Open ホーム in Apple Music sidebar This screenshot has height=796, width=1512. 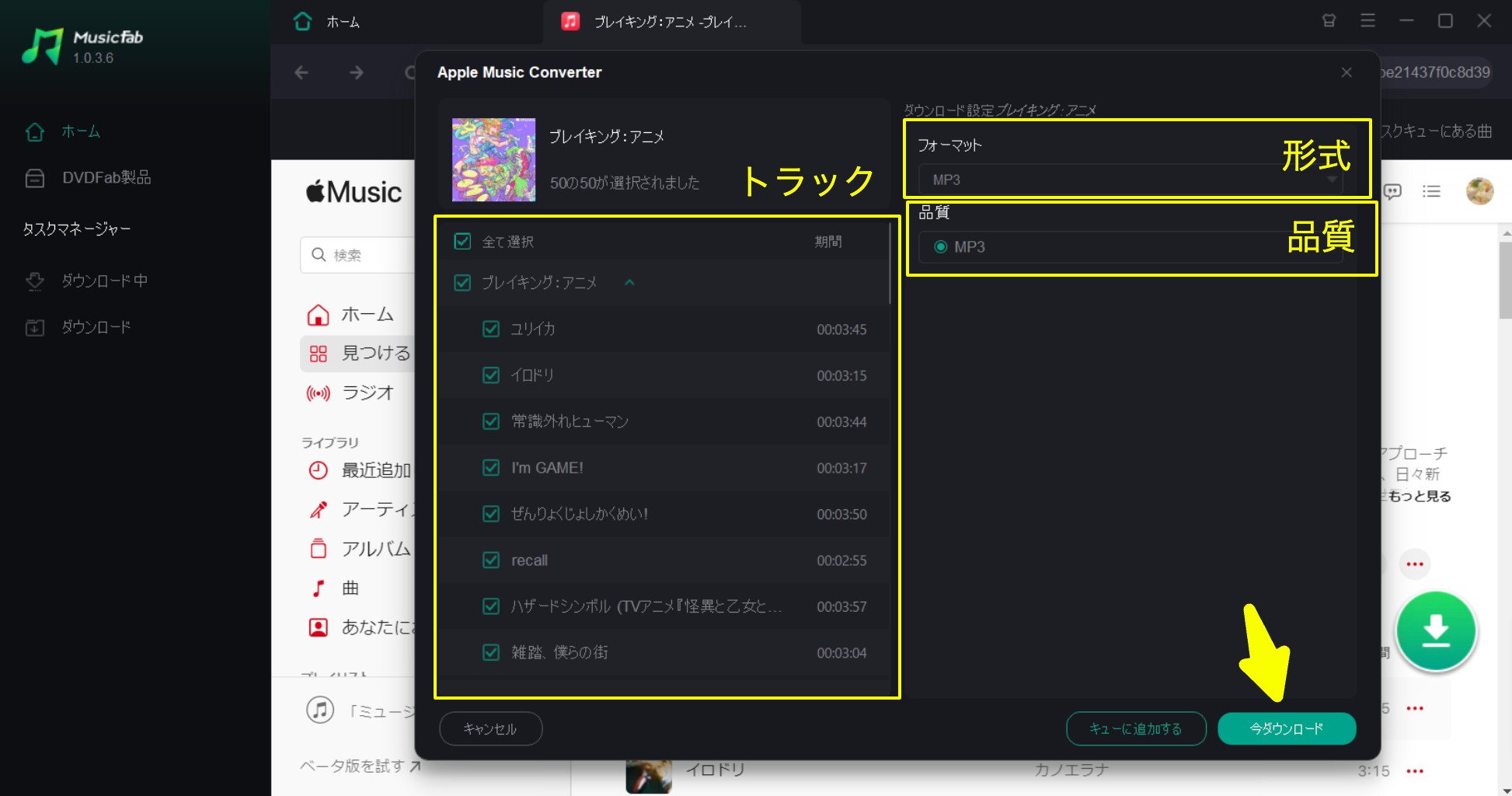pyautogui.click(x=351, y=315)
